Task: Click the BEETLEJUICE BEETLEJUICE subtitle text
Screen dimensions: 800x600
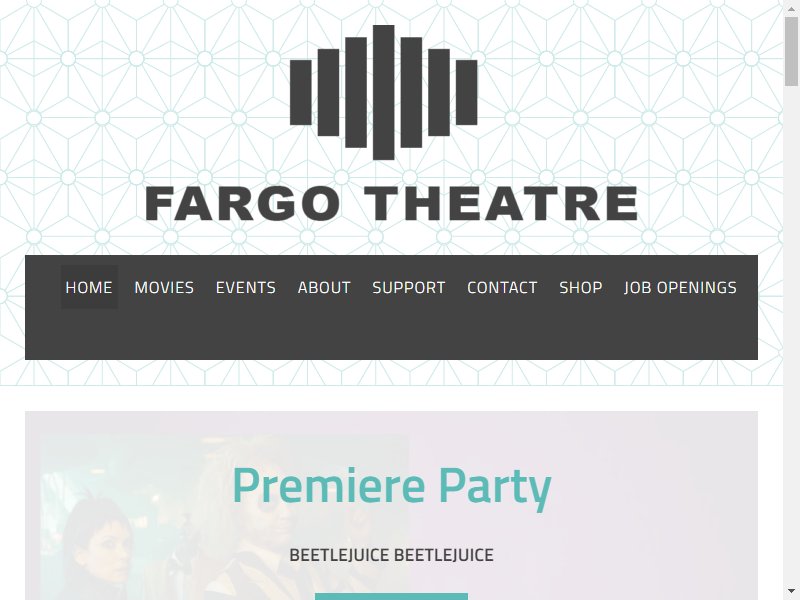Action: click(391, 555)
